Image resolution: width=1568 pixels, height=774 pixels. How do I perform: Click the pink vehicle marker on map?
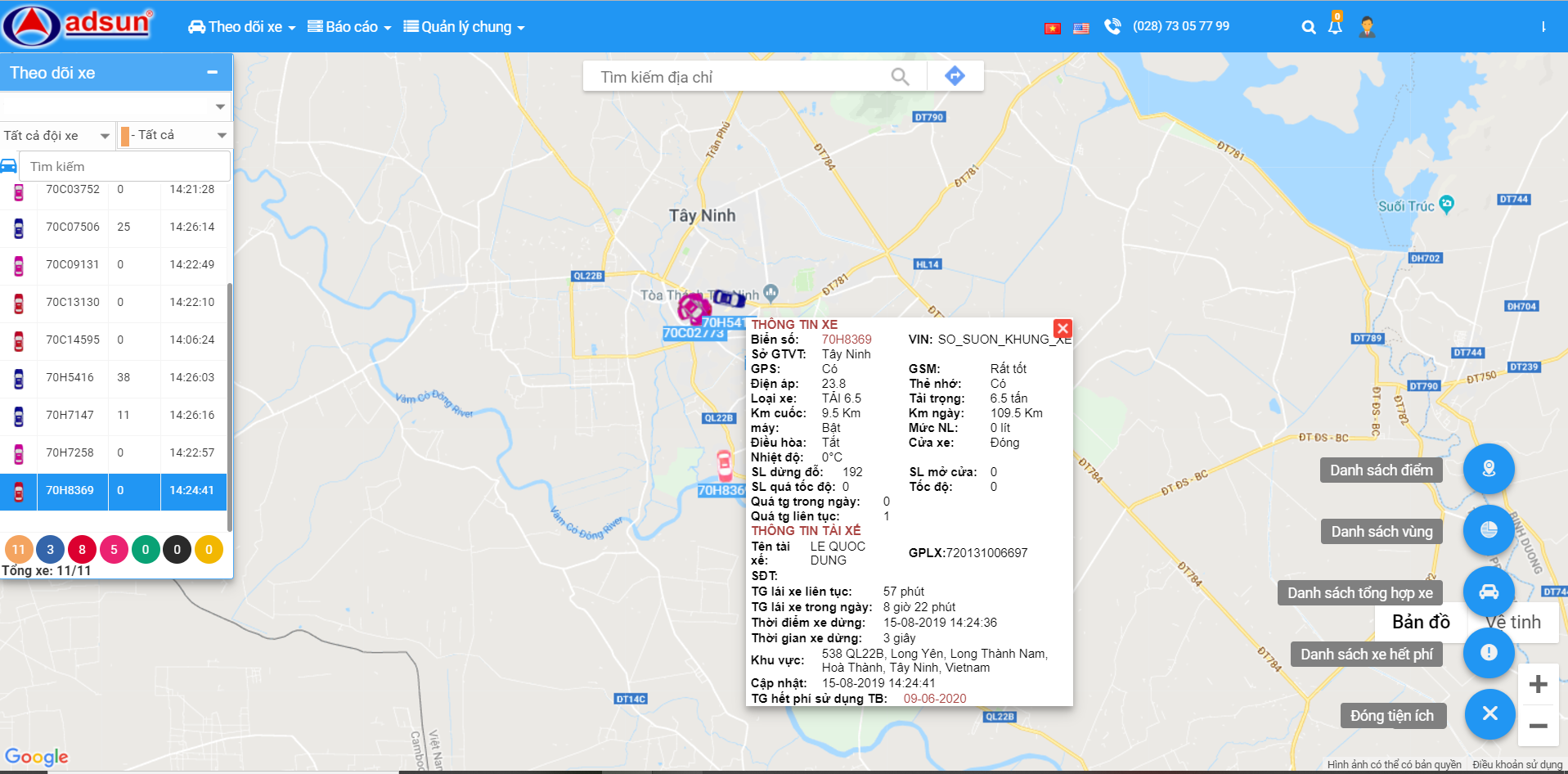pyautogui.click(x=694, y=308)
